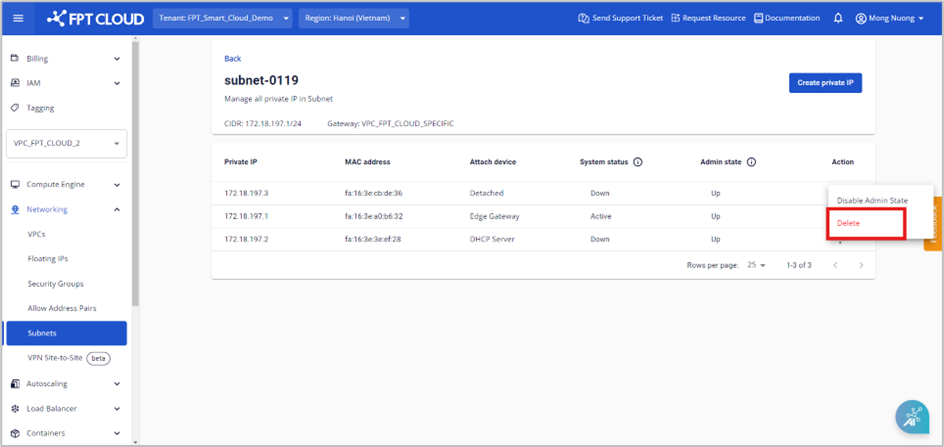This screenshot has height=447, width=944.
Task: Choose Disable Admin State option
Action: [x=872, y=200]
